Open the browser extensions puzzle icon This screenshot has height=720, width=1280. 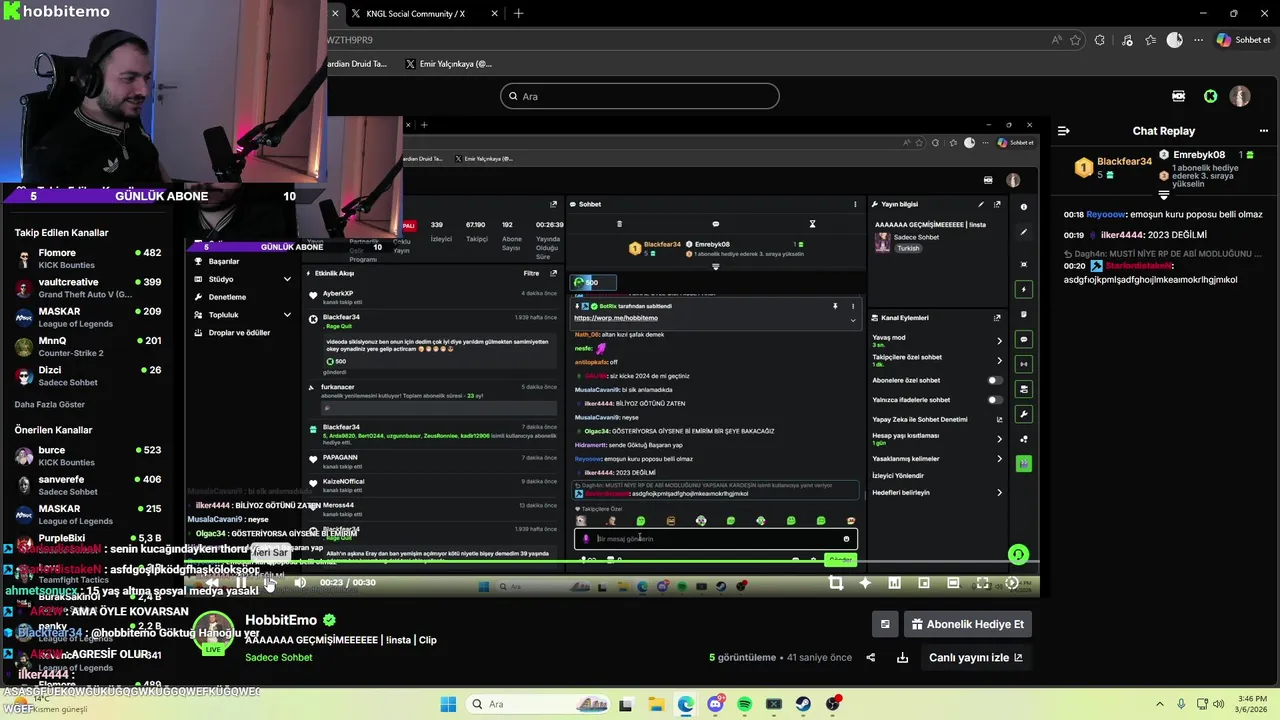tap(1100, 40)
